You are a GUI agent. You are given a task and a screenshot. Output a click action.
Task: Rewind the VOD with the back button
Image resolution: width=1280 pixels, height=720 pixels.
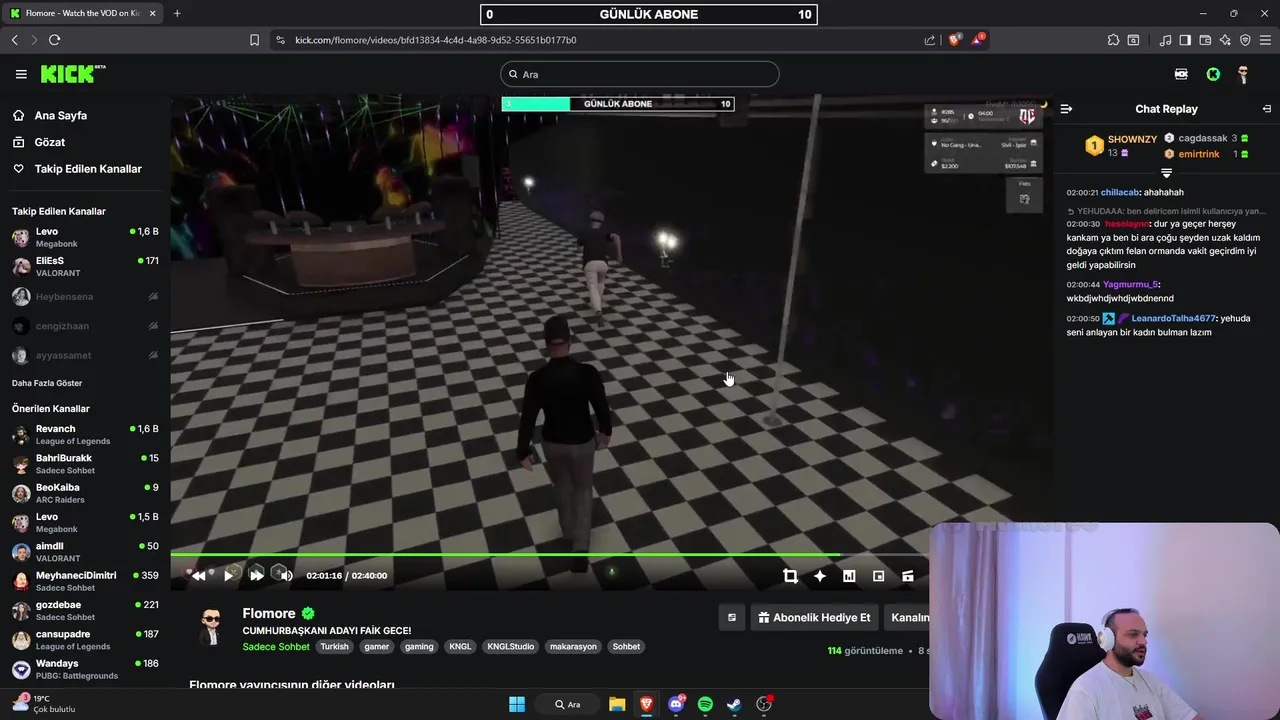click(x=198, y=575)
